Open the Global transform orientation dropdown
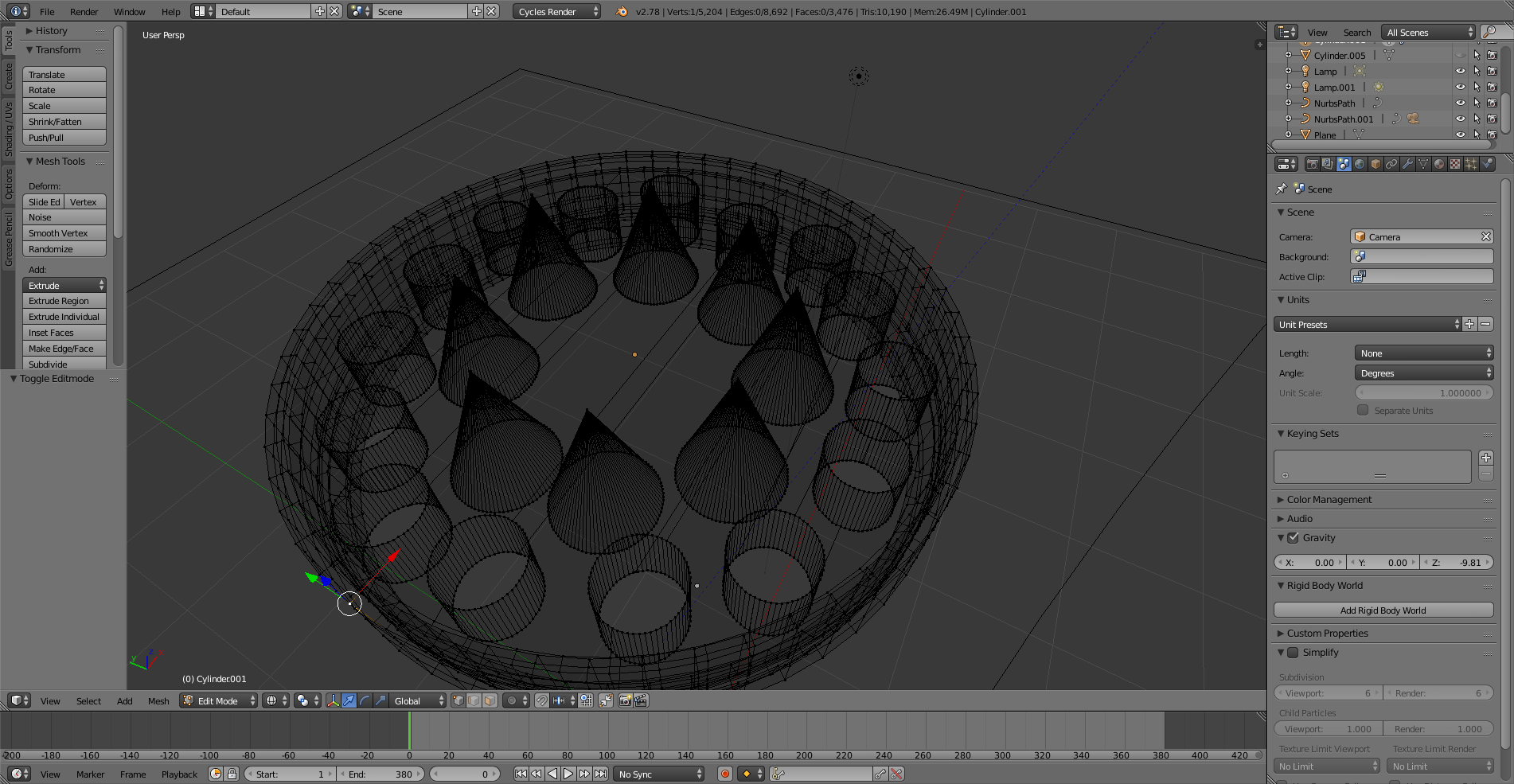This screenshot has height=784, width=1514. coord(418,700)
